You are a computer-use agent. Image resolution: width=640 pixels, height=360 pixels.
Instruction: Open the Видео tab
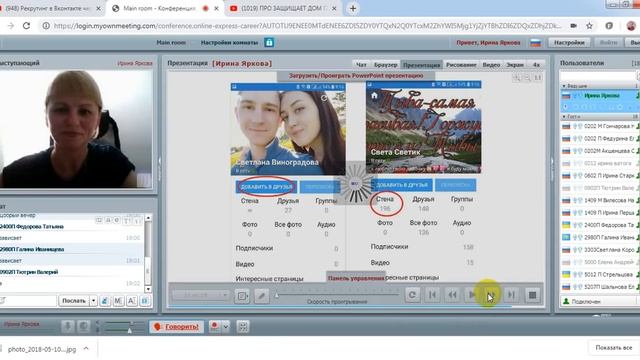pyautogui.click(x=491, y=64)
